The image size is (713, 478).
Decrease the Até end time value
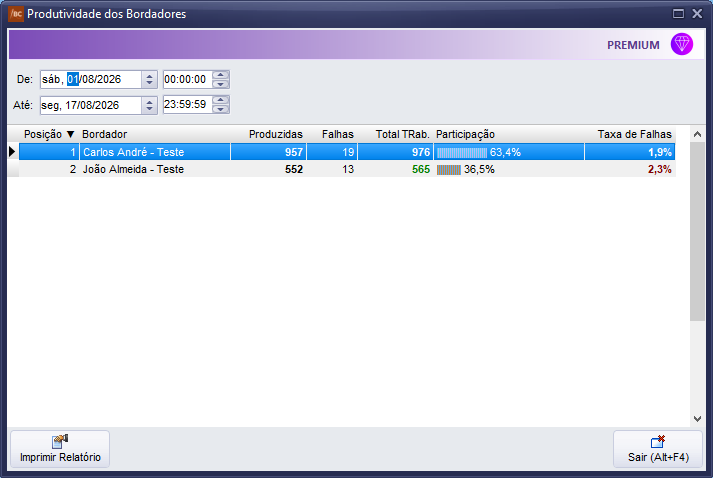click(x=221, y=109)
